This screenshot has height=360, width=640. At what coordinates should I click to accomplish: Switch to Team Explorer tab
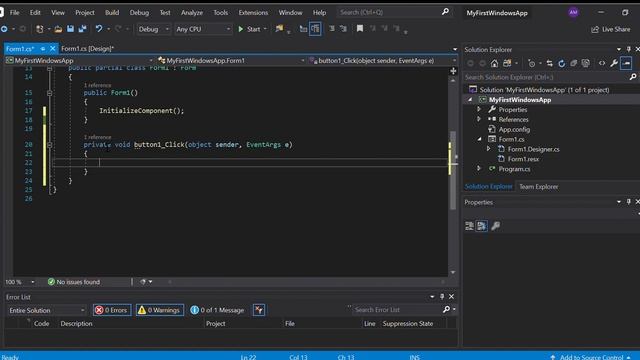(x=538, y=187)
